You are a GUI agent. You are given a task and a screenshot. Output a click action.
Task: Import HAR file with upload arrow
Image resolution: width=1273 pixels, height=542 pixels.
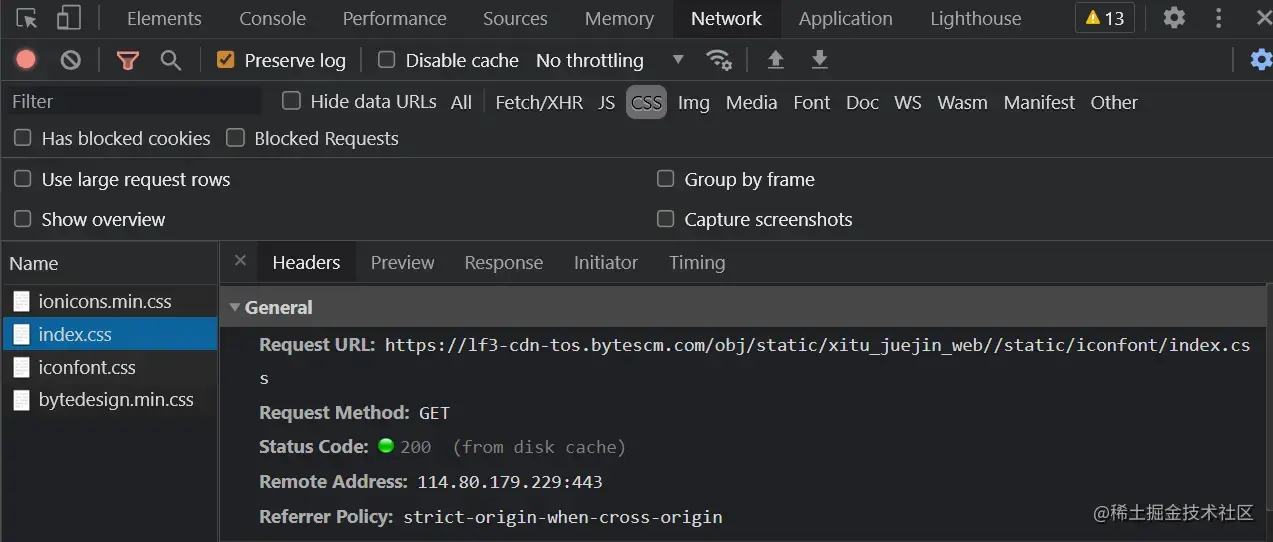(775, 60)
